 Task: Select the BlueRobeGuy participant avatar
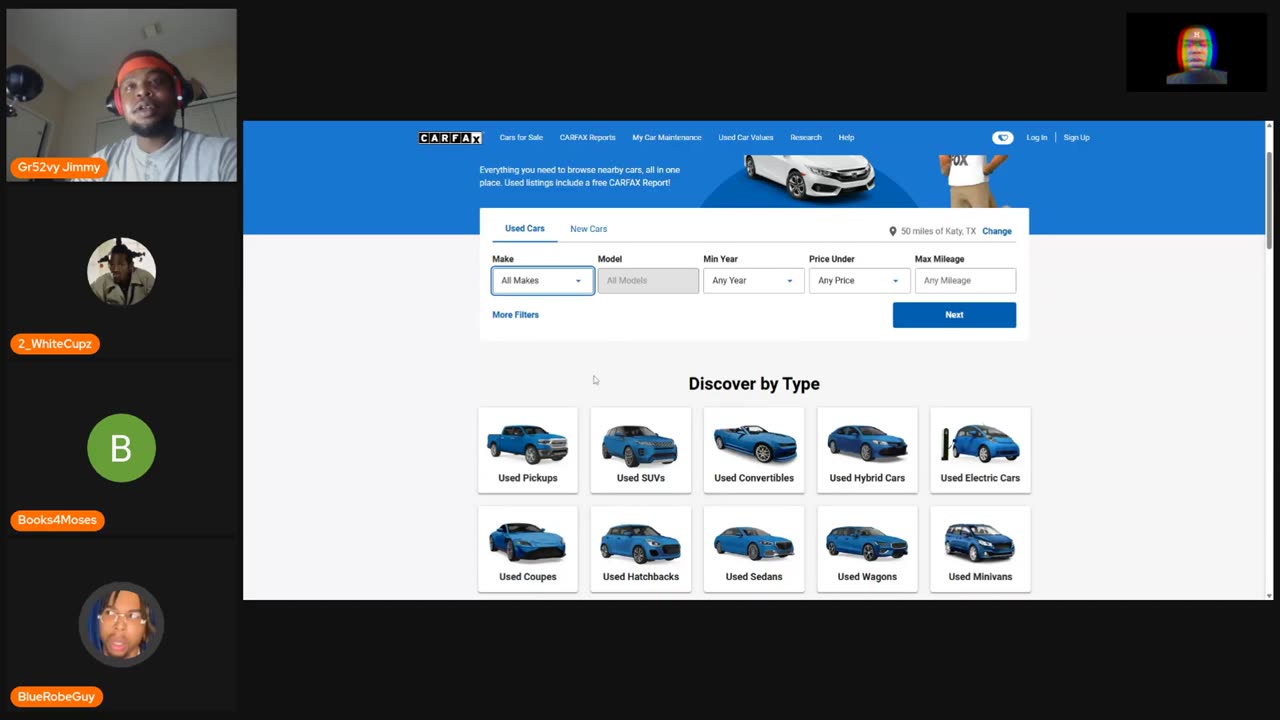121,624
